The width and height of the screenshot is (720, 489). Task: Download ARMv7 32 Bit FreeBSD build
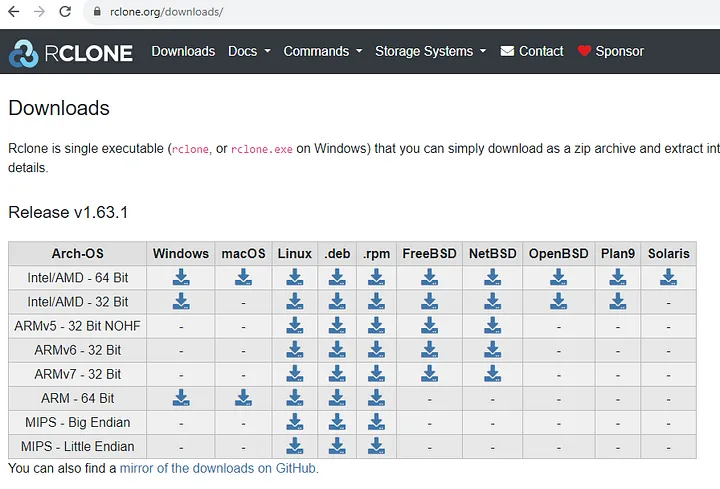429,374
